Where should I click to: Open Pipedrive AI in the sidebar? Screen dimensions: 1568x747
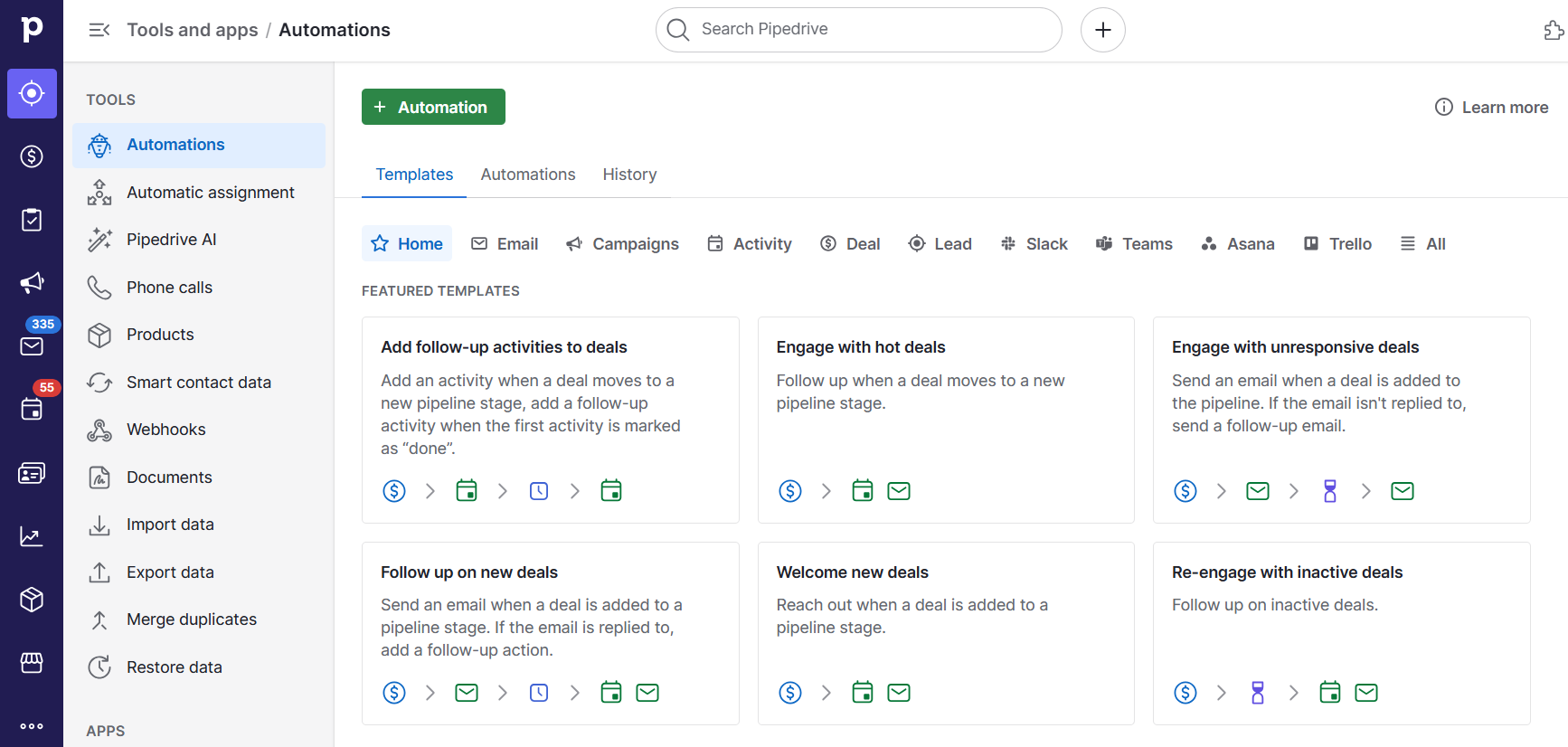tap(199, 240)
